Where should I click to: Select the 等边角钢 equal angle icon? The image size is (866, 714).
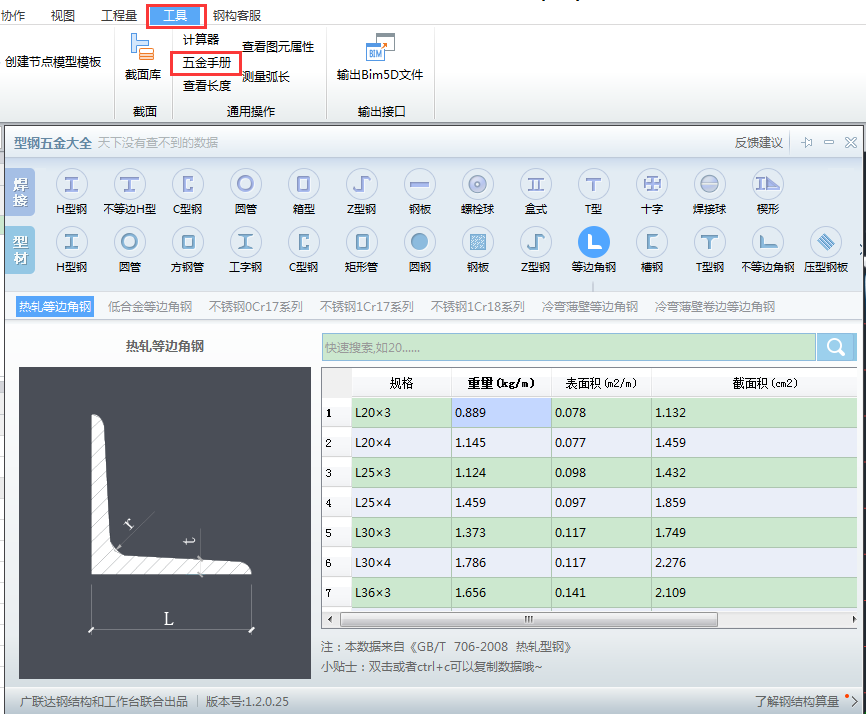coord(594,242)
